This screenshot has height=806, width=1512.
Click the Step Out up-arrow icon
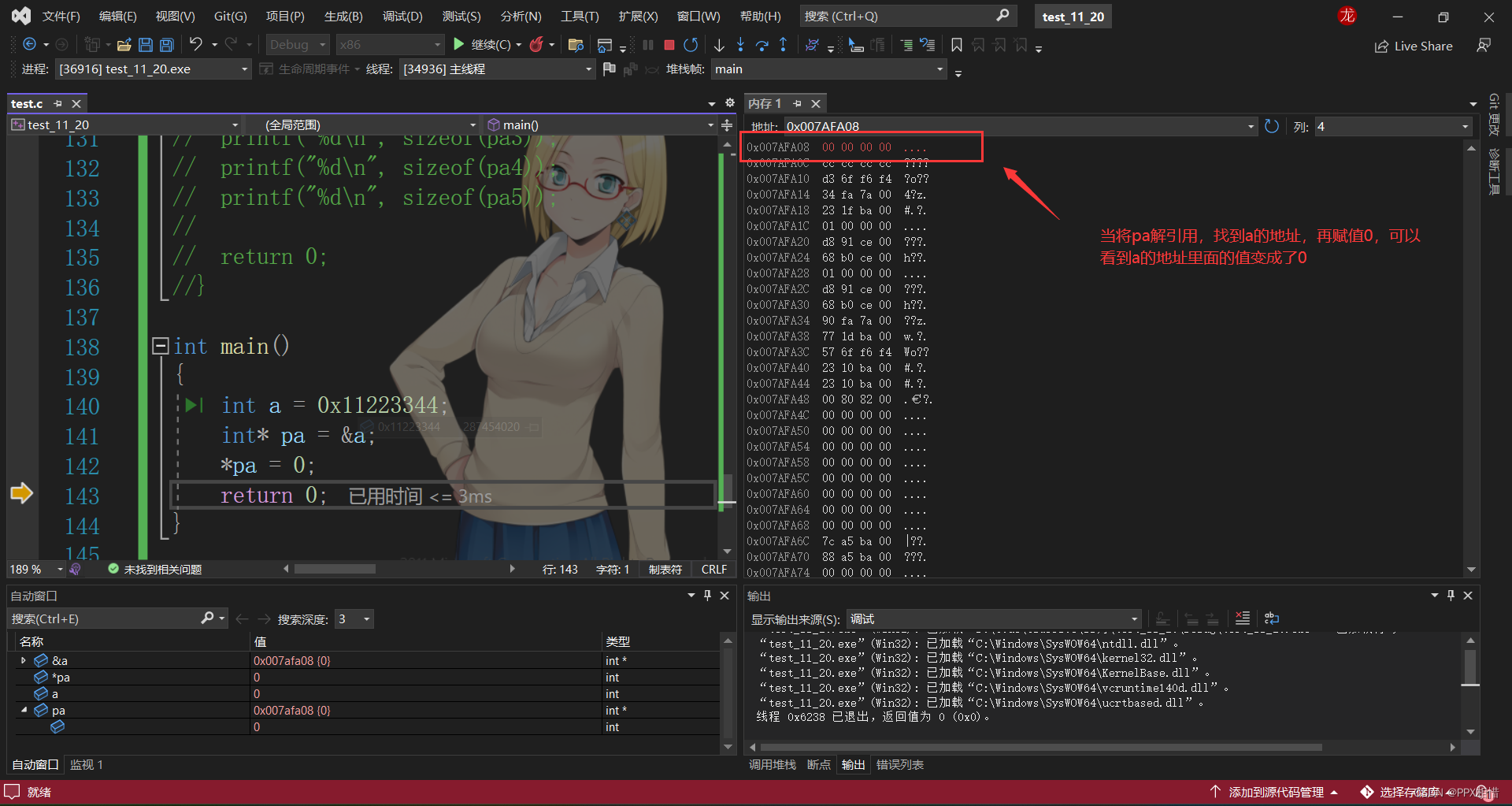pyautogui.click(x=783, y=45)
